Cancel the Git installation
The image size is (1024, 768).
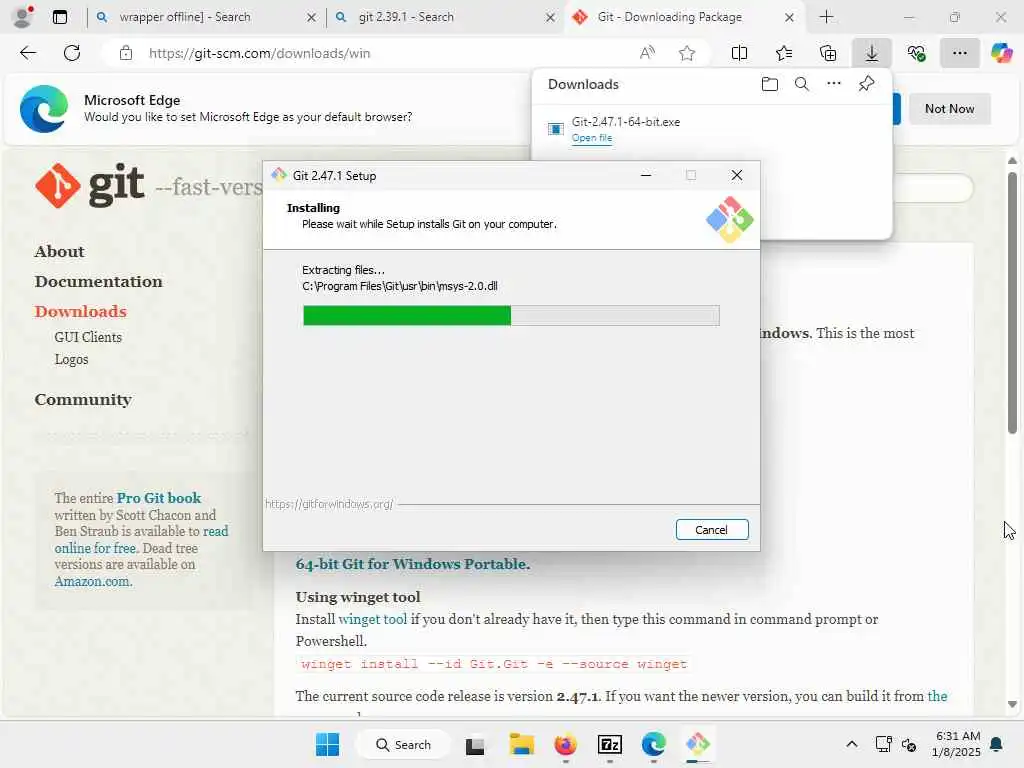click(712, 530)
